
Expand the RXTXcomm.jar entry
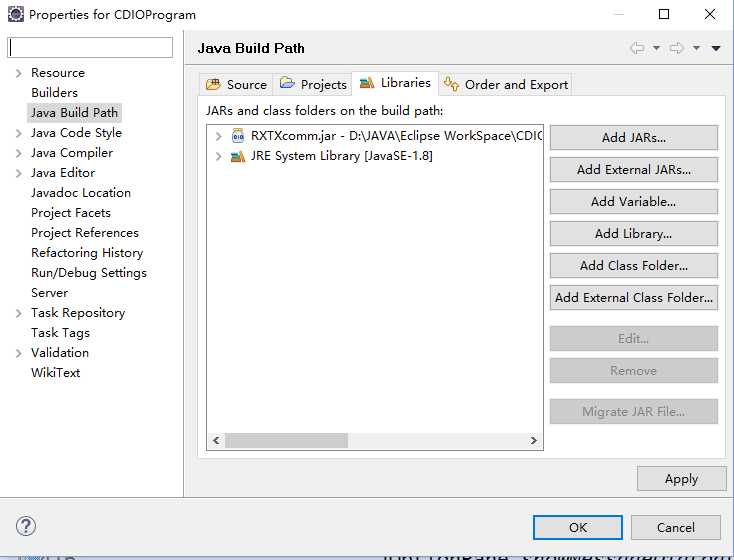pos(218,136)
